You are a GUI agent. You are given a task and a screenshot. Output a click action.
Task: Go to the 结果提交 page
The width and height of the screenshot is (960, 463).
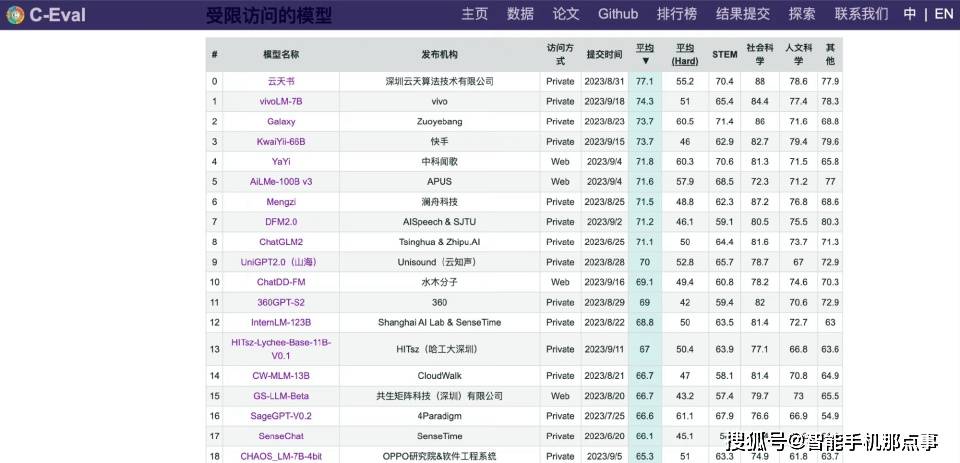point(743,14)
